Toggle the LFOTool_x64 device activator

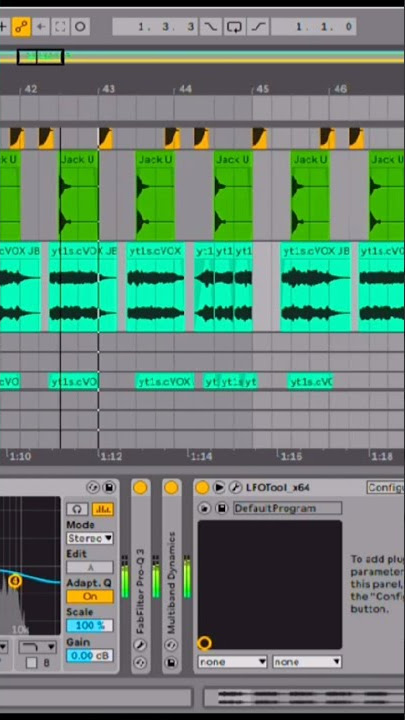coord(202,488)
